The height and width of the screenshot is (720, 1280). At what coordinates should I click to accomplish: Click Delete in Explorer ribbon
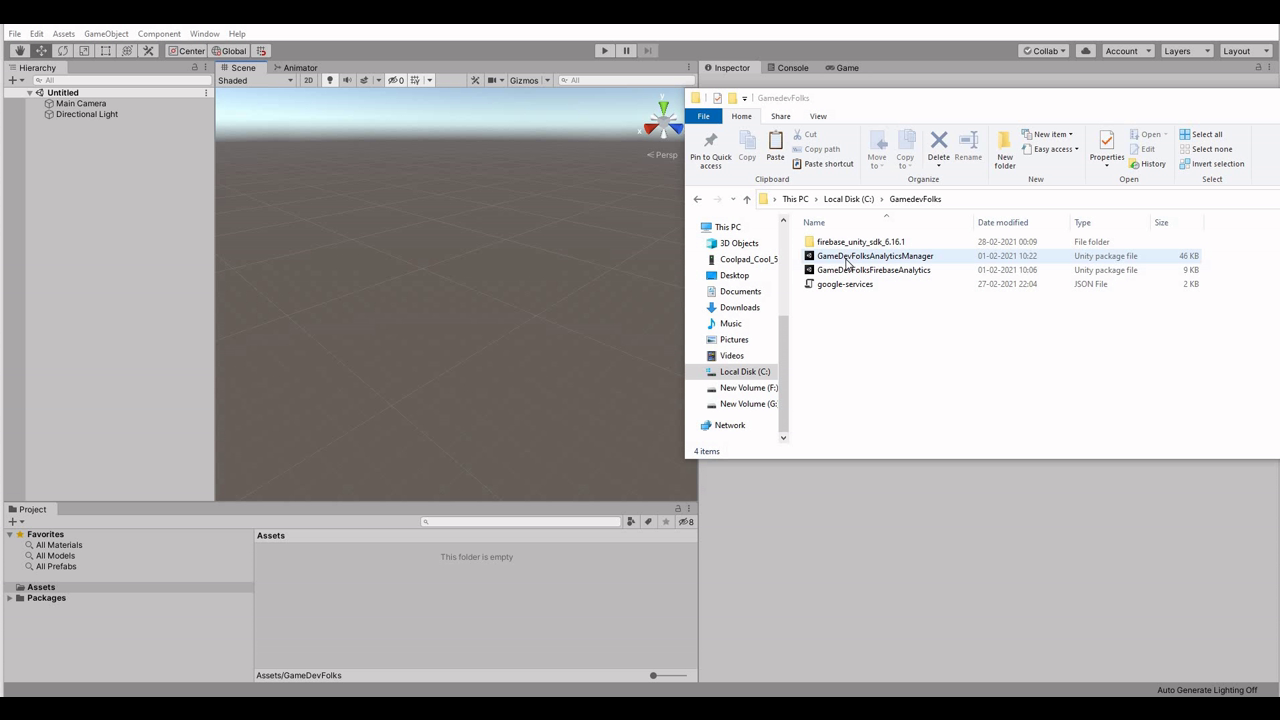[x=939, y=148]
